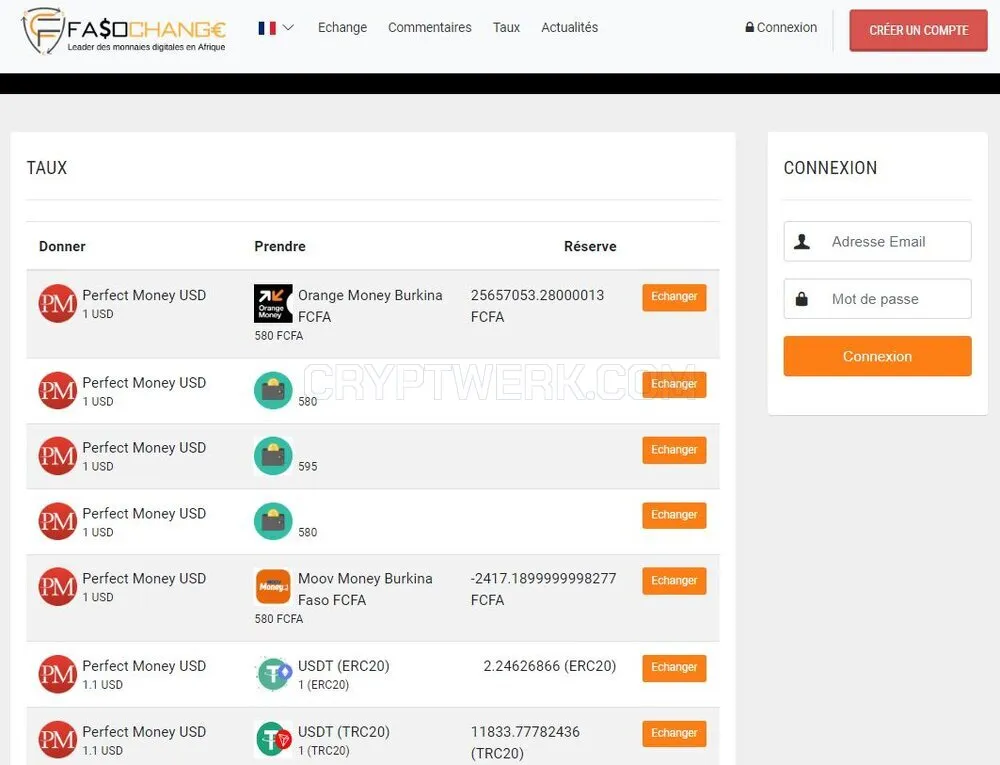
Task: Select reserve value 11833.77782436 (TRC20)
Action: (x=525, y=742)
